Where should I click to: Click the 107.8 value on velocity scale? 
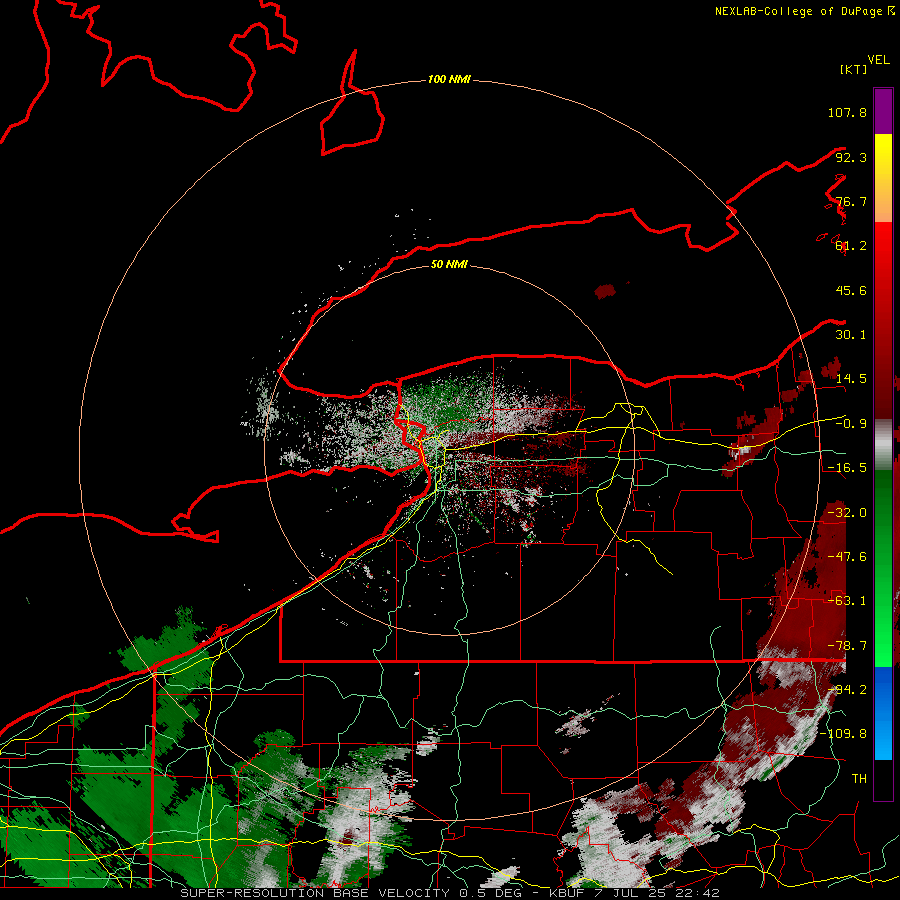847,112
